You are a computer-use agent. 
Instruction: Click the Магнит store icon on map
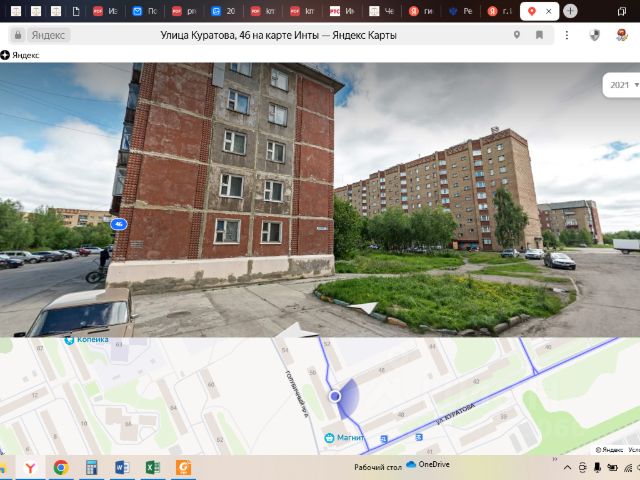coord(329,438)
